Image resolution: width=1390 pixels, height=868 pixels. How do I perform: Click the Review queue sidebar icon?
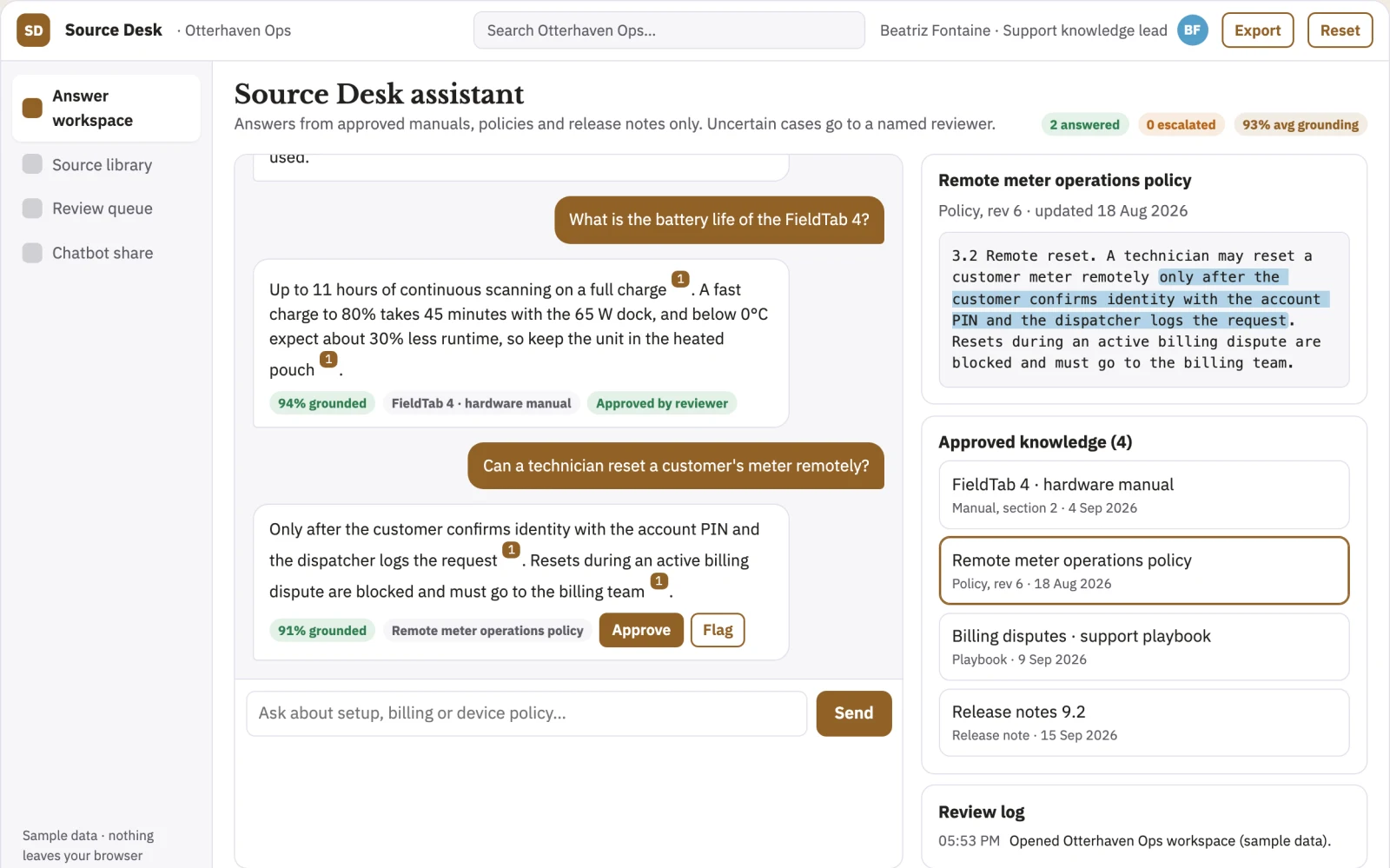point(32,209)
